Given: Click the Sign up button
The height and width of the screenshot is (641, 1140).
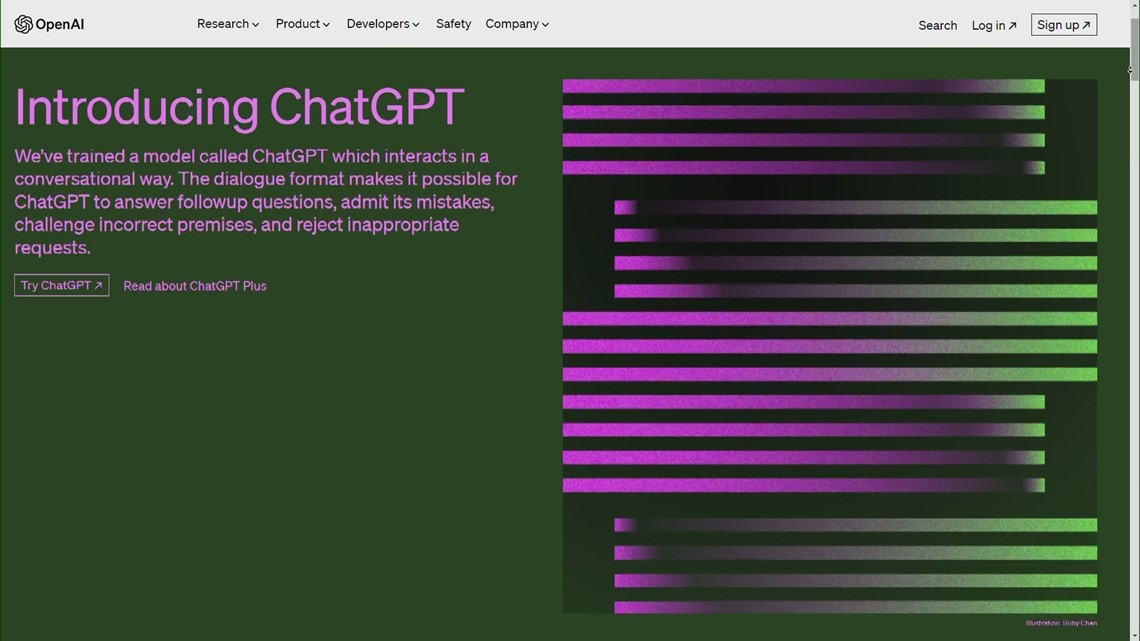Looking at the screenshot, I should tap(1064, 25).
